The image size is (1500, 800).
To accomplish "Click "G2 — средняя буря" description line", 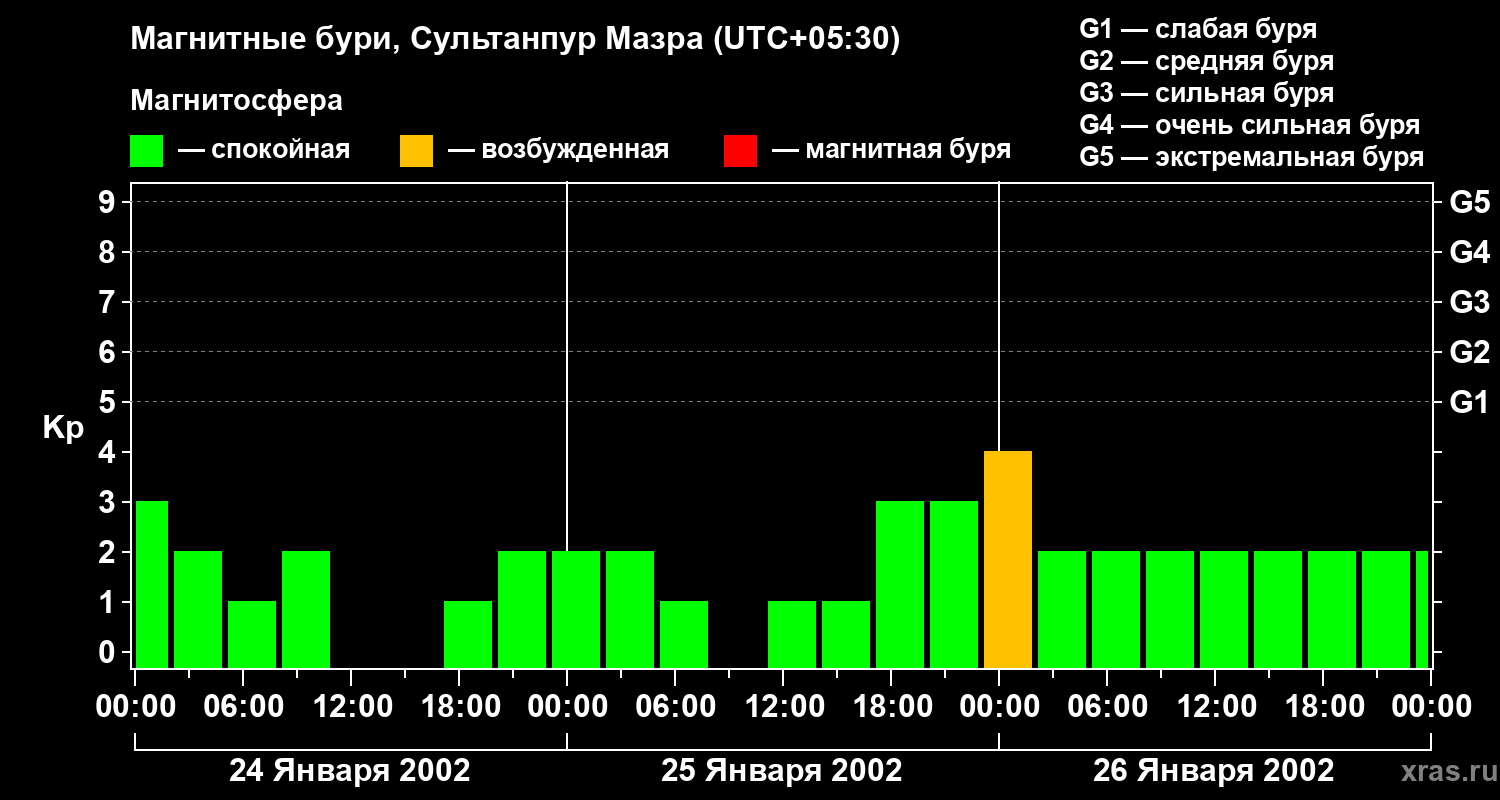I will coord(1206,61).
